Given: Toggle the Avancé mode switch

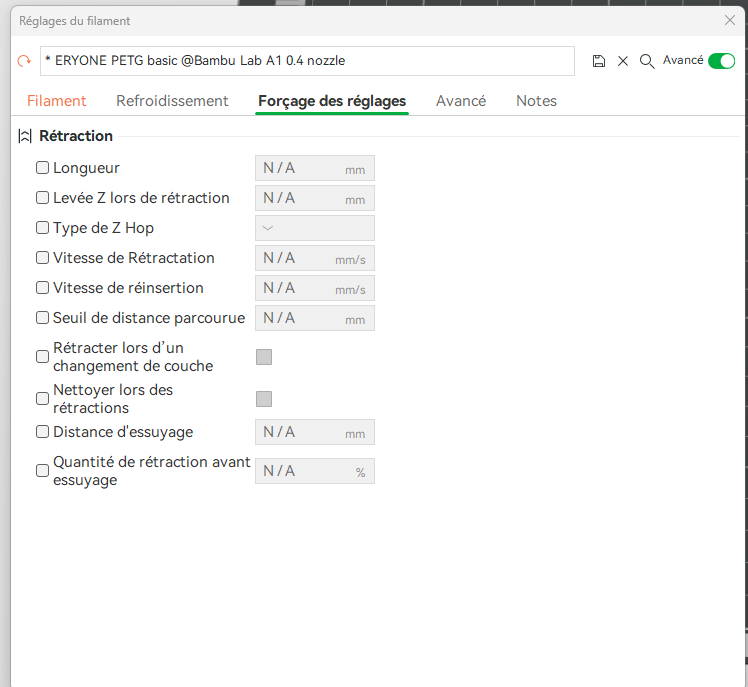Looking at the screenshot, I should click(721, 61).
